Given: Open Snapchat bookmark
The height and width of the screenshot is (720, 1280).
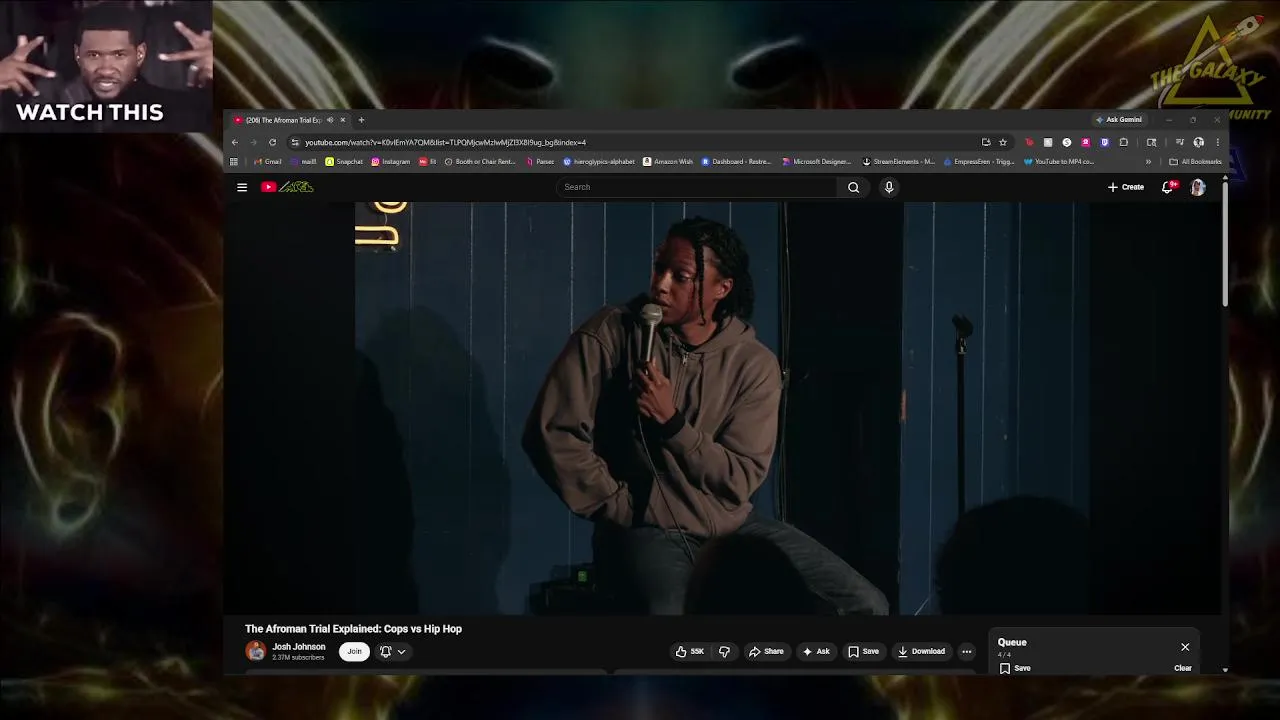Looking at the screenshot, I should coord(344,162).
